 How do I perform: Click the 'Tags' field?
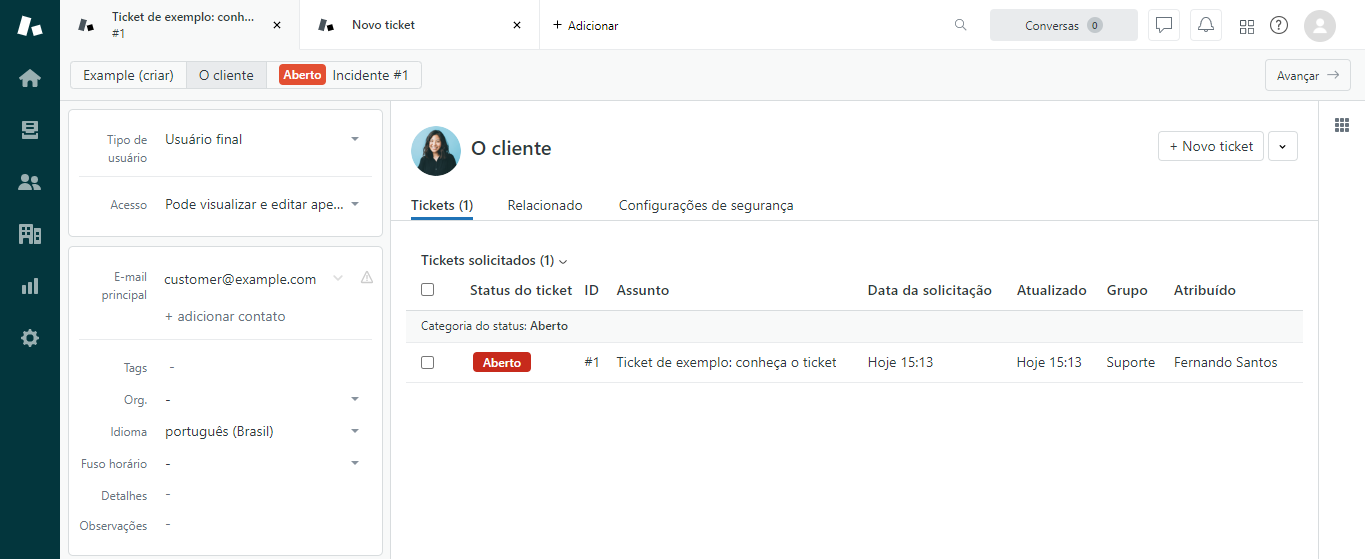262,367
